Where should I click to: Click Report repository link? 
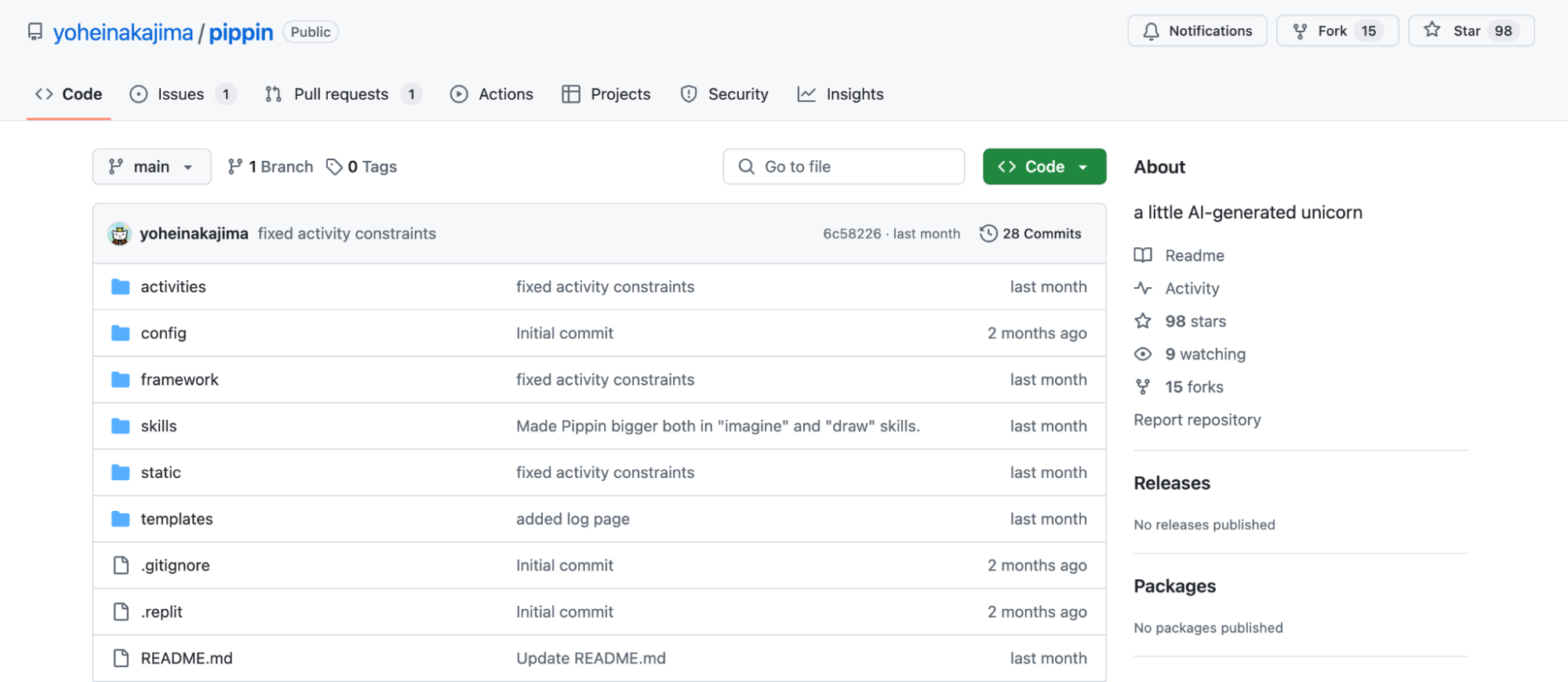pos(1197,421)
